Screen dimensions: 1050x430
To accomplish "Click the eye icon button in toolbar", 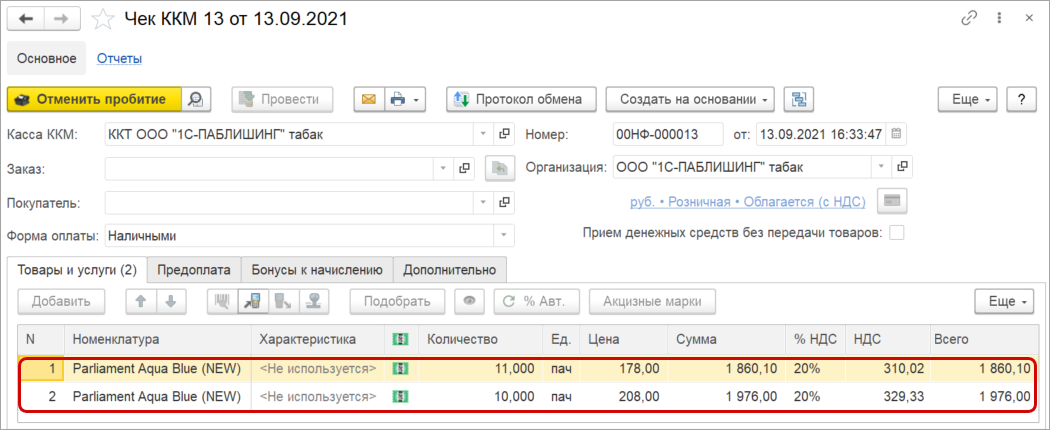I will tap(469, 301).
